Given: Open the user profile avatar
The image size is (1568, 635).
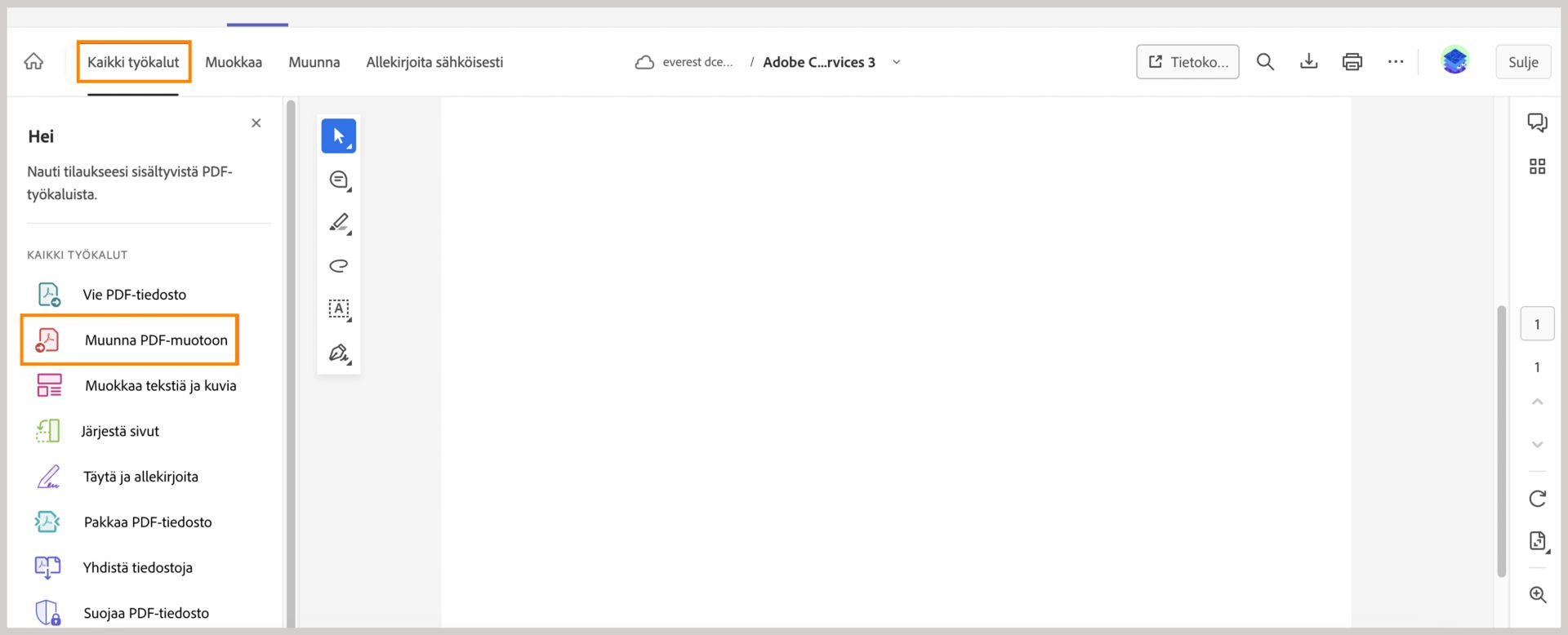Looking at the screenshot, I should click(1455, 60).
